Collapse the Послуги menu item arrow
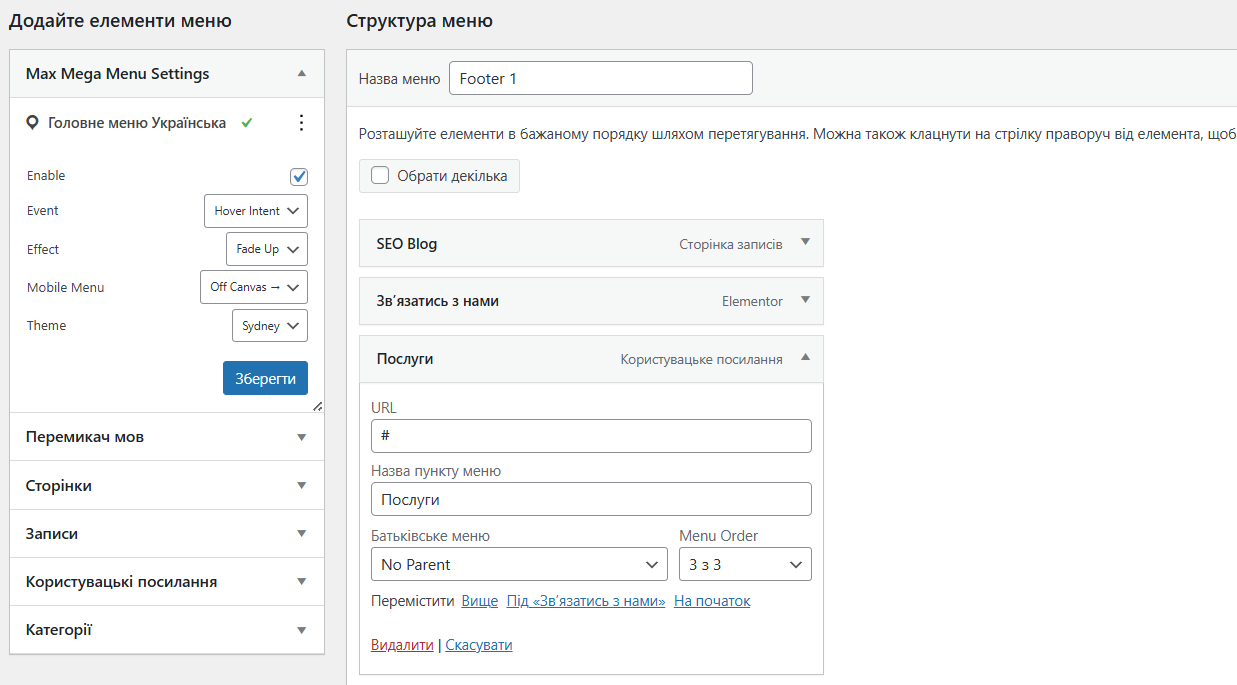1237x685 pixels. [805, 358]
